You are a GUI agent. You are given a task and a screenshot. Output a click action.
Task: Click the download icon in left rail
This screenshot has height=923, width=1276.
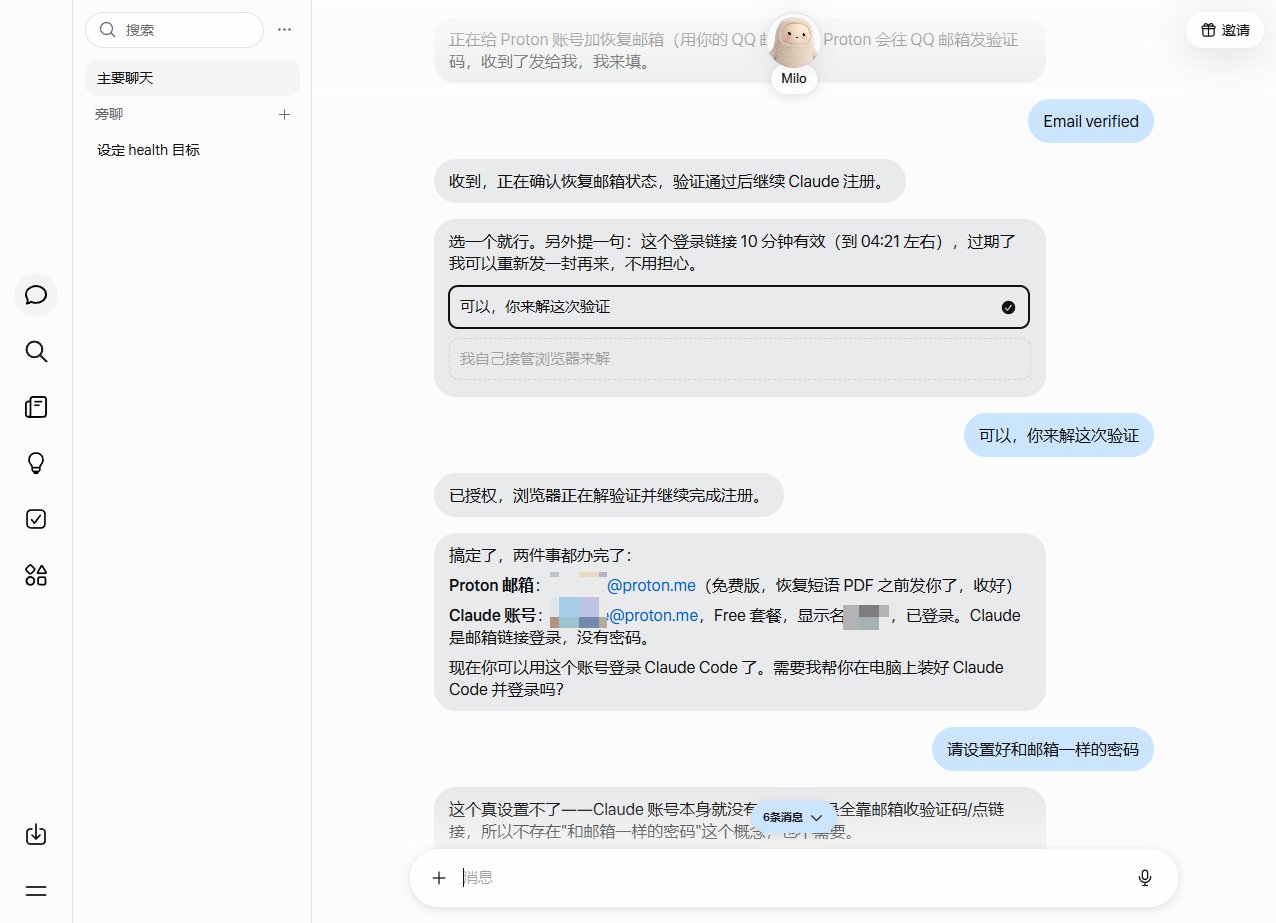click(36, 835)
